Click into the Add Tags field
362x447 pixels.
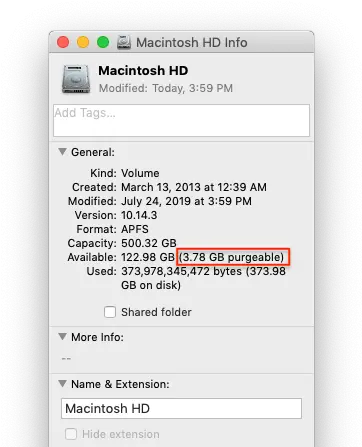click(181, 120)
